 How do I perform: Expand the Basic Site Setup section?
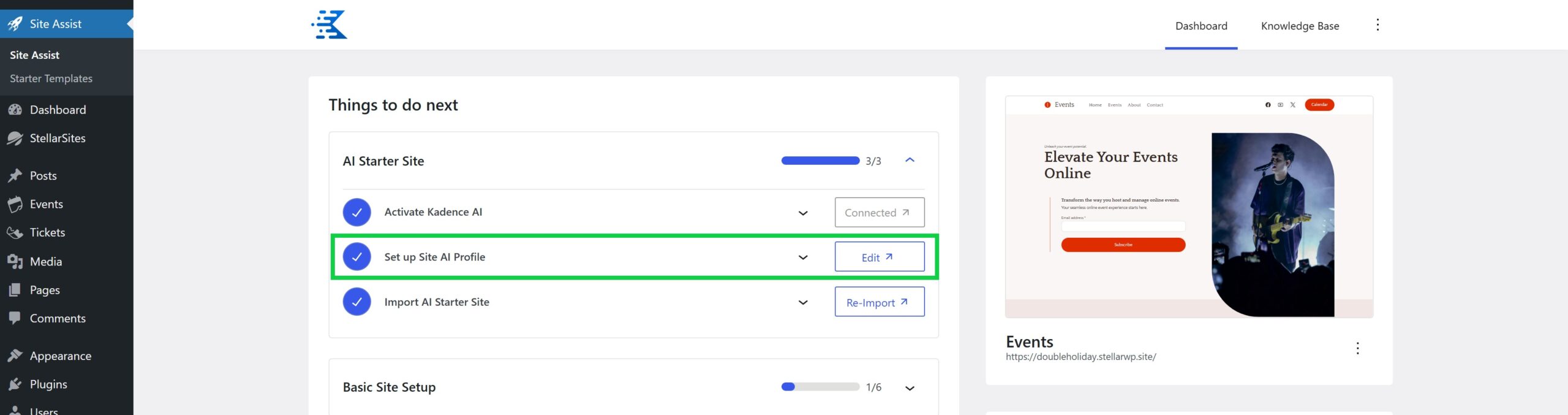click(x=910, y=387)
